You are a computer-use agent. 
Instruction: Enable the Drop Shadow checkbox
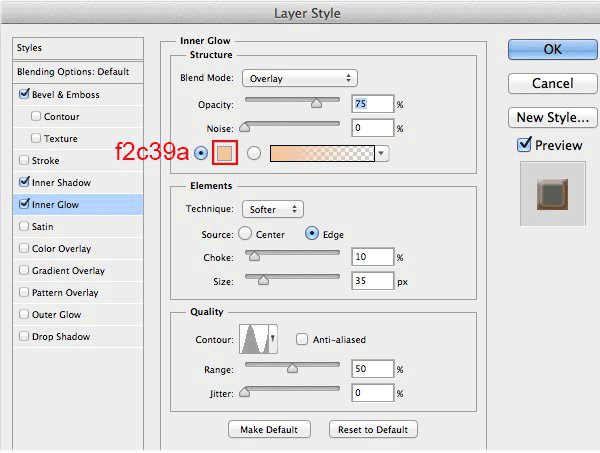tap(24, 336)
